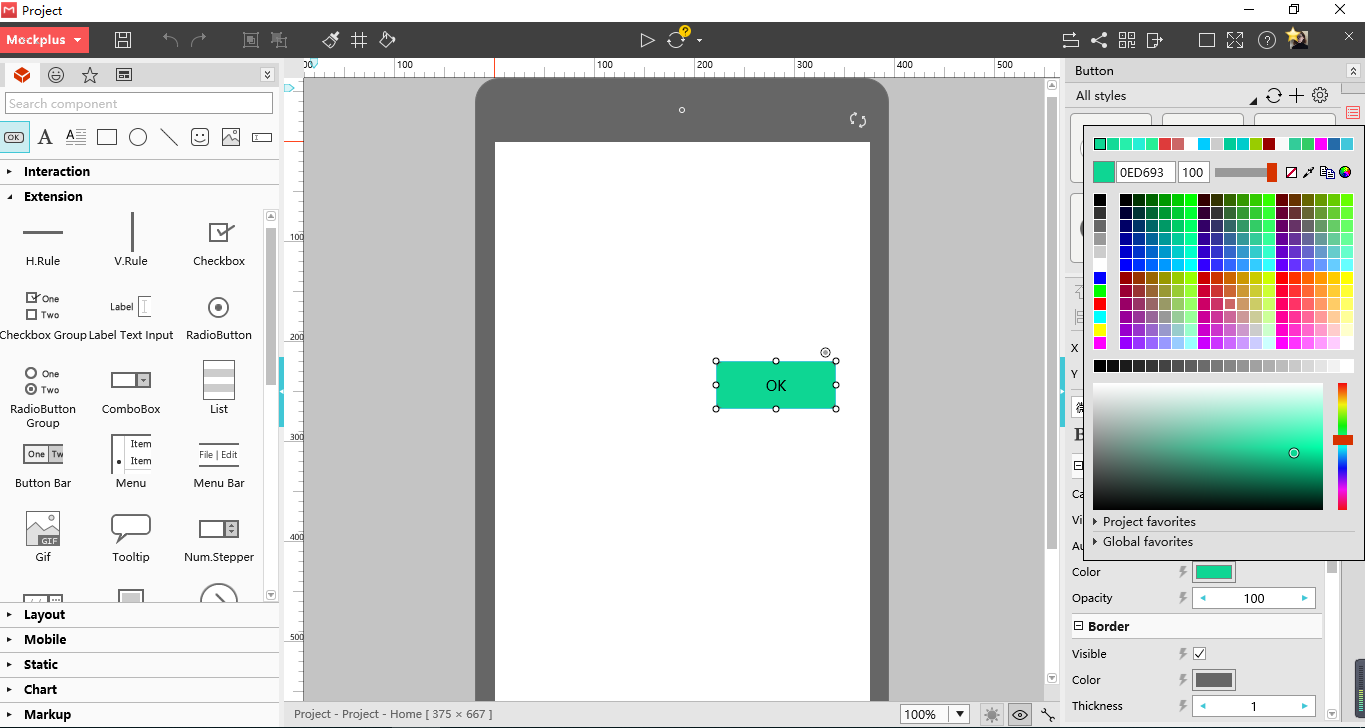Image resolution: width=1365 pixels, height=728 pixels.
Task: Switch to the components cube tab
Action: [22, 75]
